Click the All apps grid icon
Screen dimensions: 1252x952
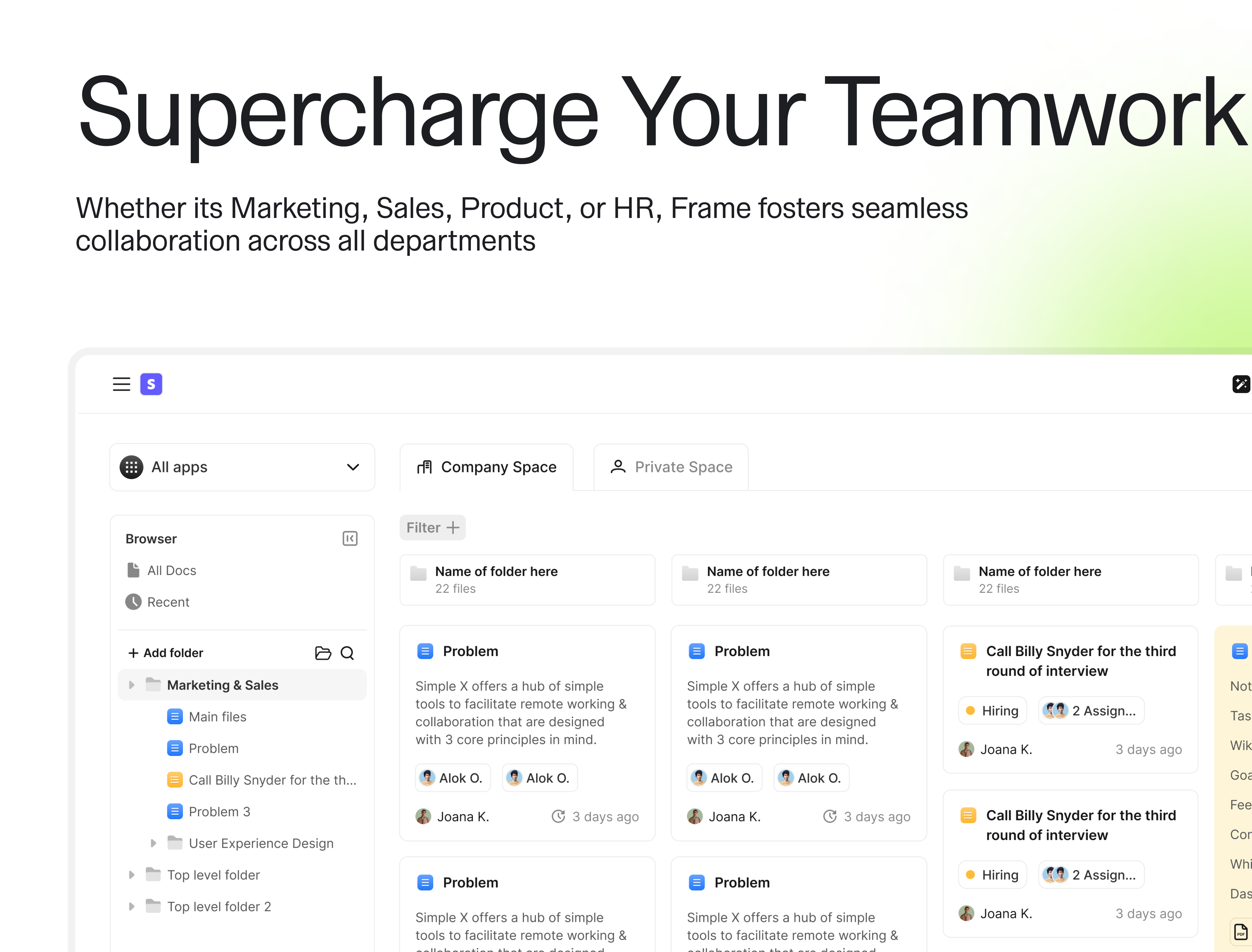pos(132,467)
